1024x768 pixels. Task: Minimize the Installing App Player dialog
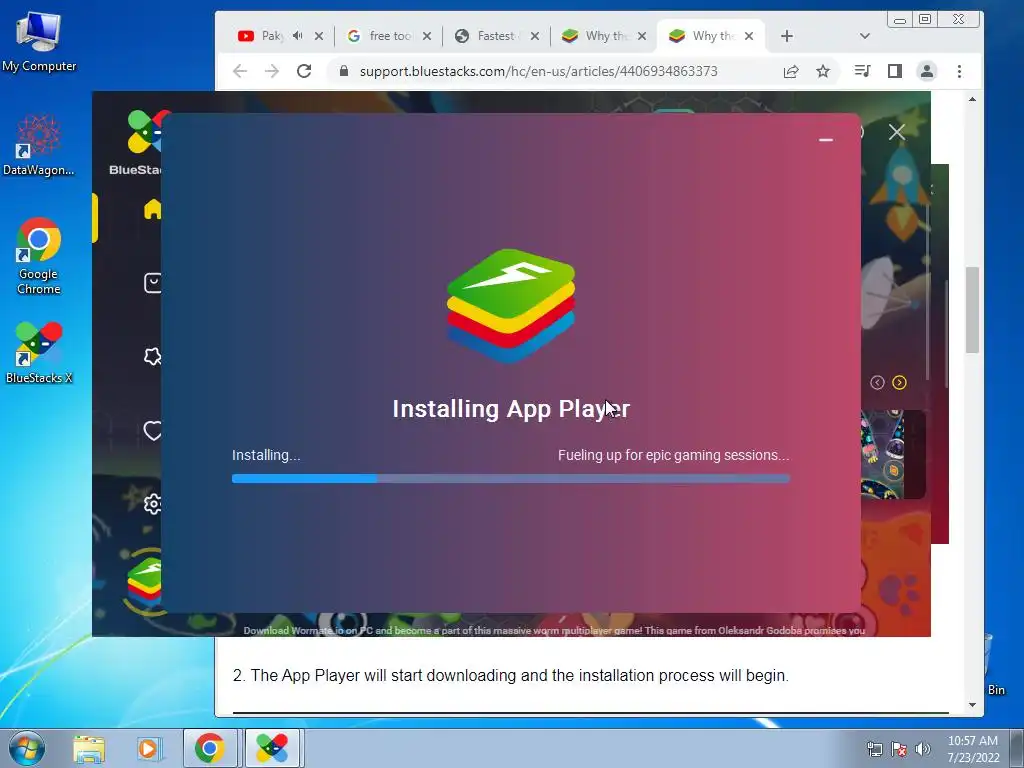point(825,140)
